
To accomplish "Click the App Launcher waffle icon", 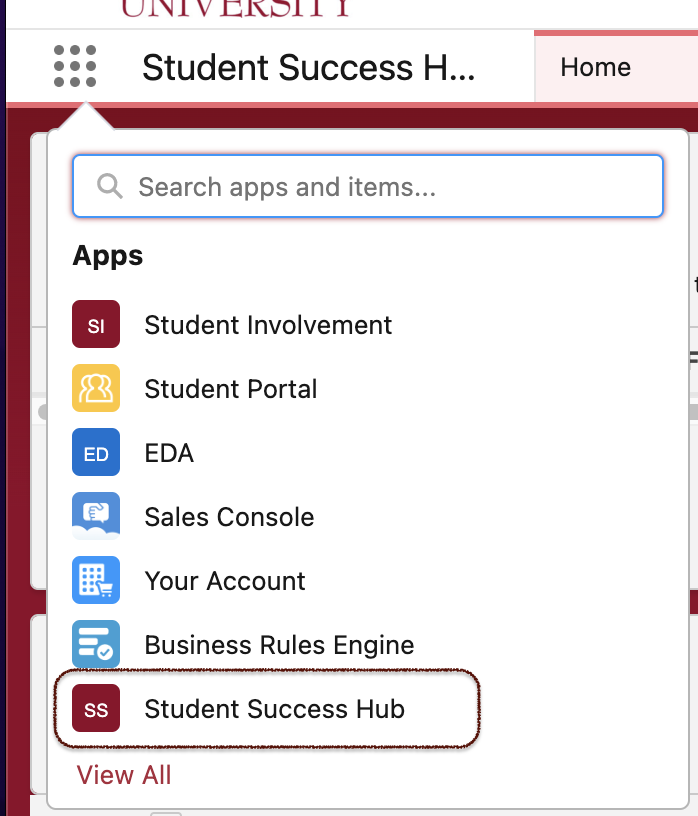I will click(75, 67).
